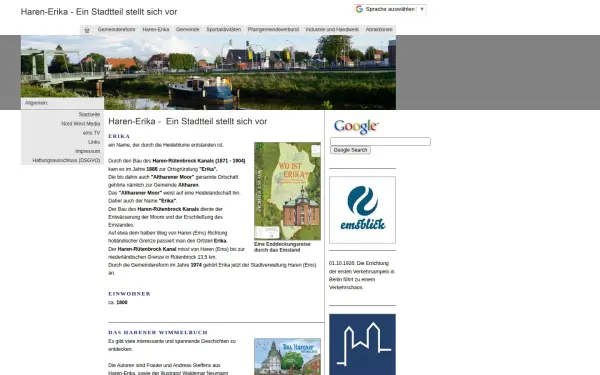Click the EINWOHNER section heading

coord(129,294)
